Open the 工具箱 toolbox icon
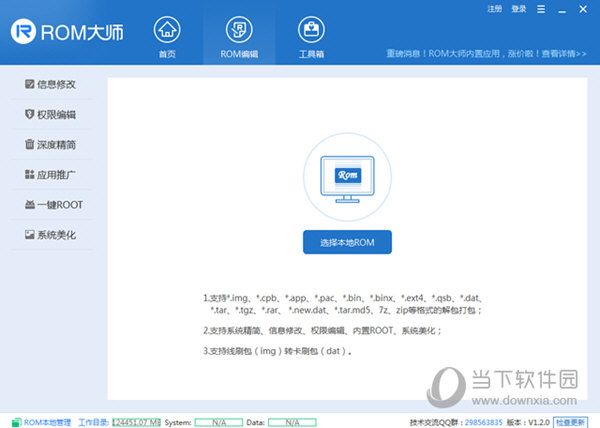This screenshot has width=600, height=428. [x=311, y=30]
